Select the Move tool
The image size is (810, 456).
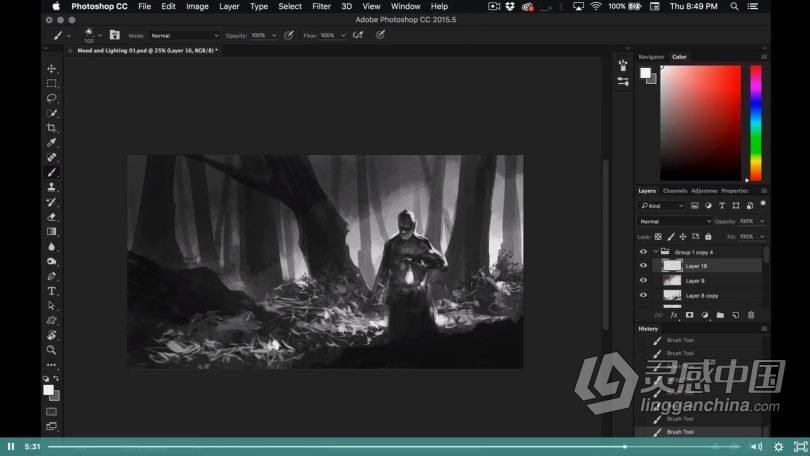pyautogui.click(x=51, y=68)
